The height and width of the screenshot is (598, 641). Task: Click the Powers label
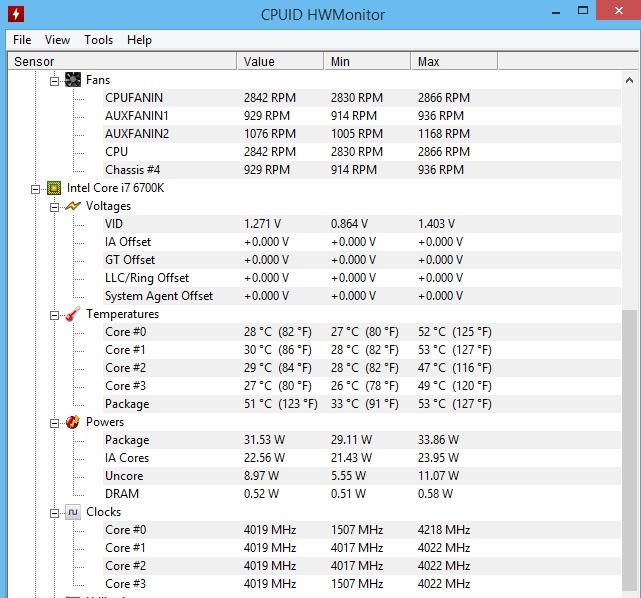pos(105,422)
